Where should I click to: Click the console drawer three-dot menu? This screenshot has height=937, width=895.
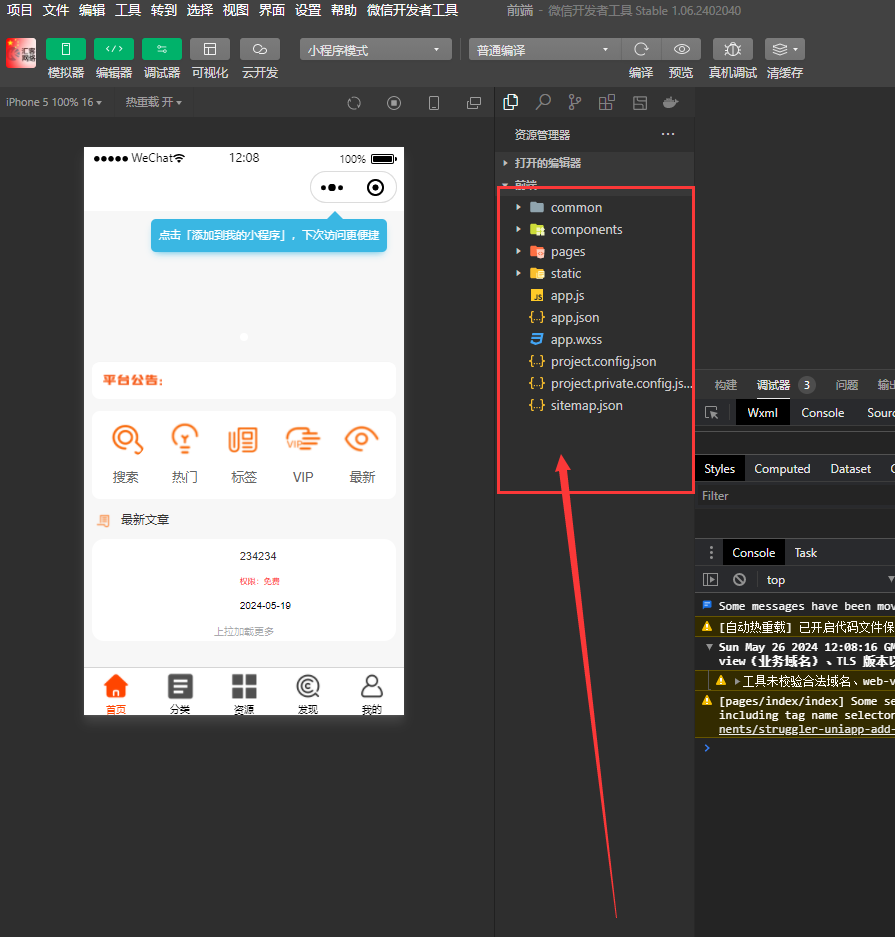tap(711, 553)
